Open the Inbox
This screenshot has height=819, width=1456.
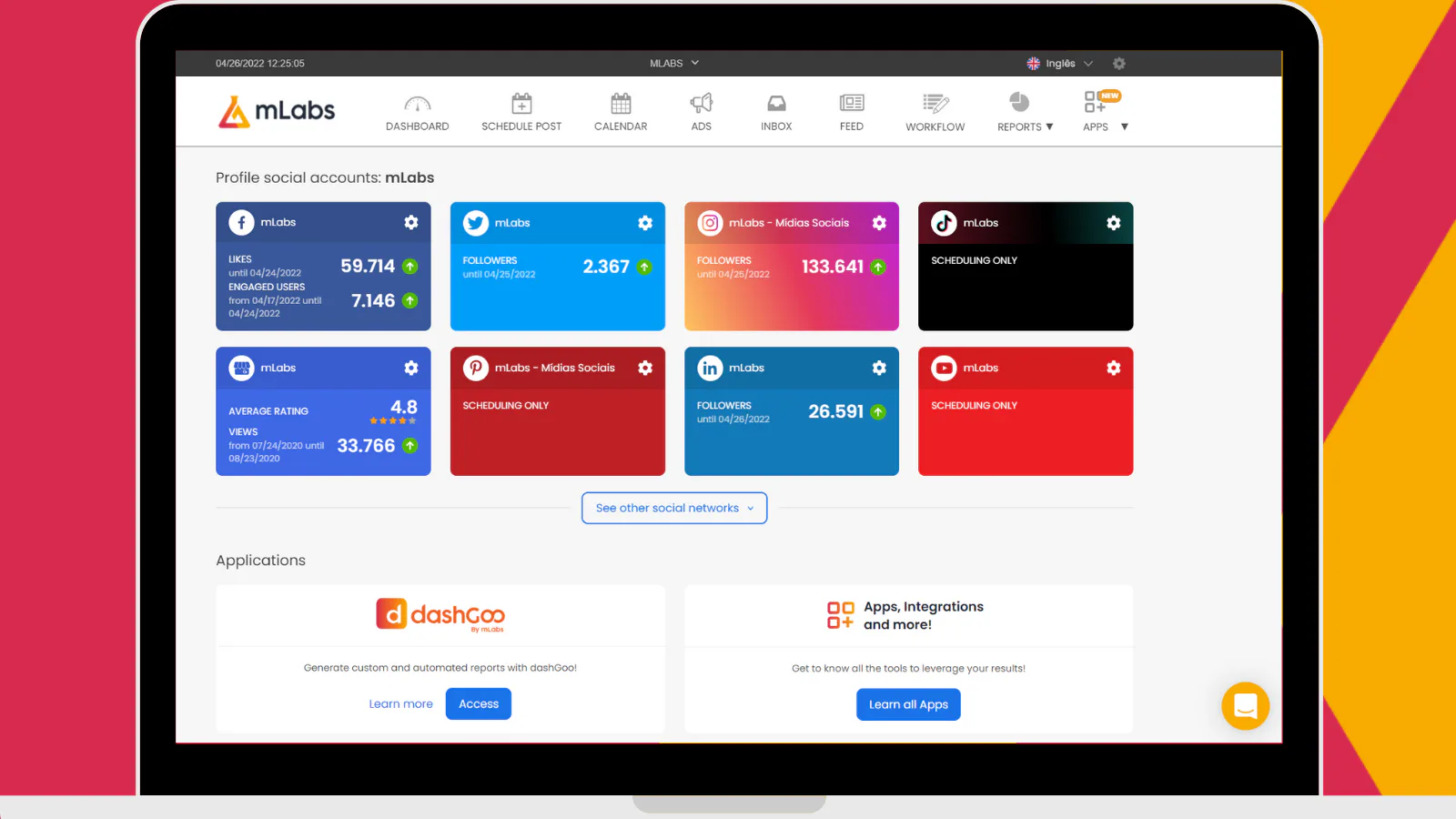(x=775, y=111)
